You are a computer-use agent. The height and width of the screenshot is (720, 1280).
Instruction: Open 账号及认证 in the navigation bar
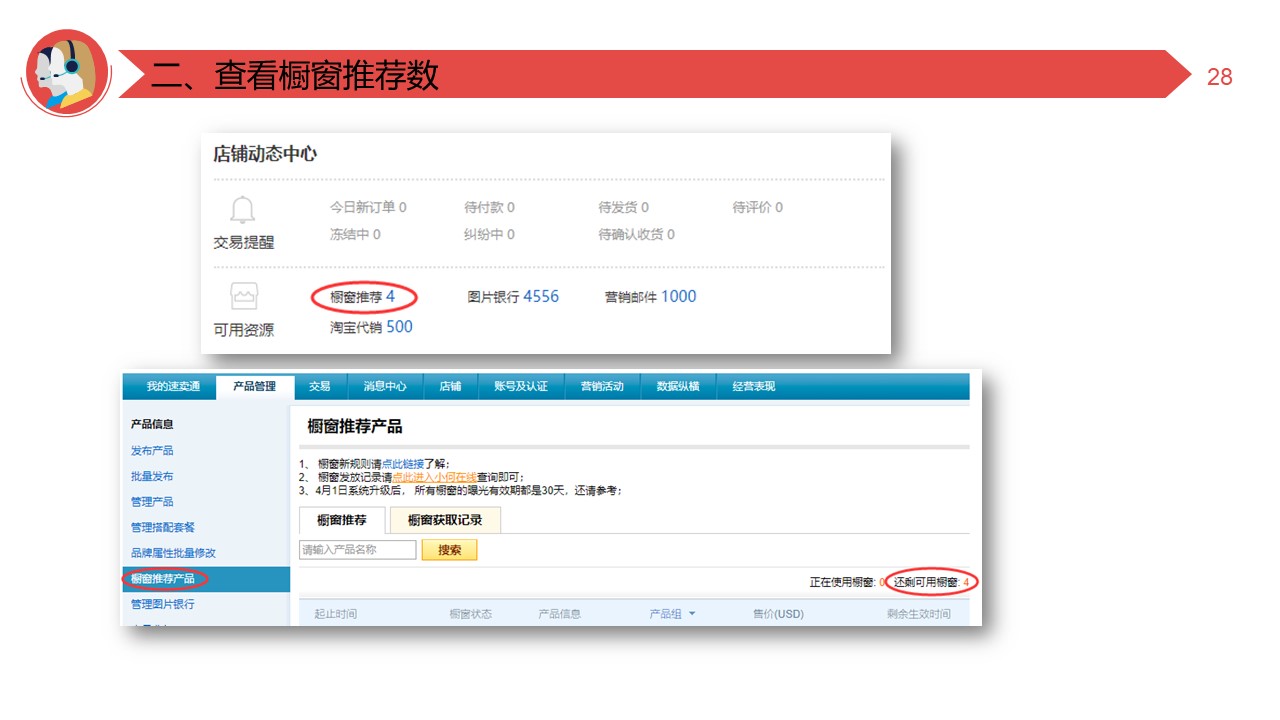coord(521,387)
